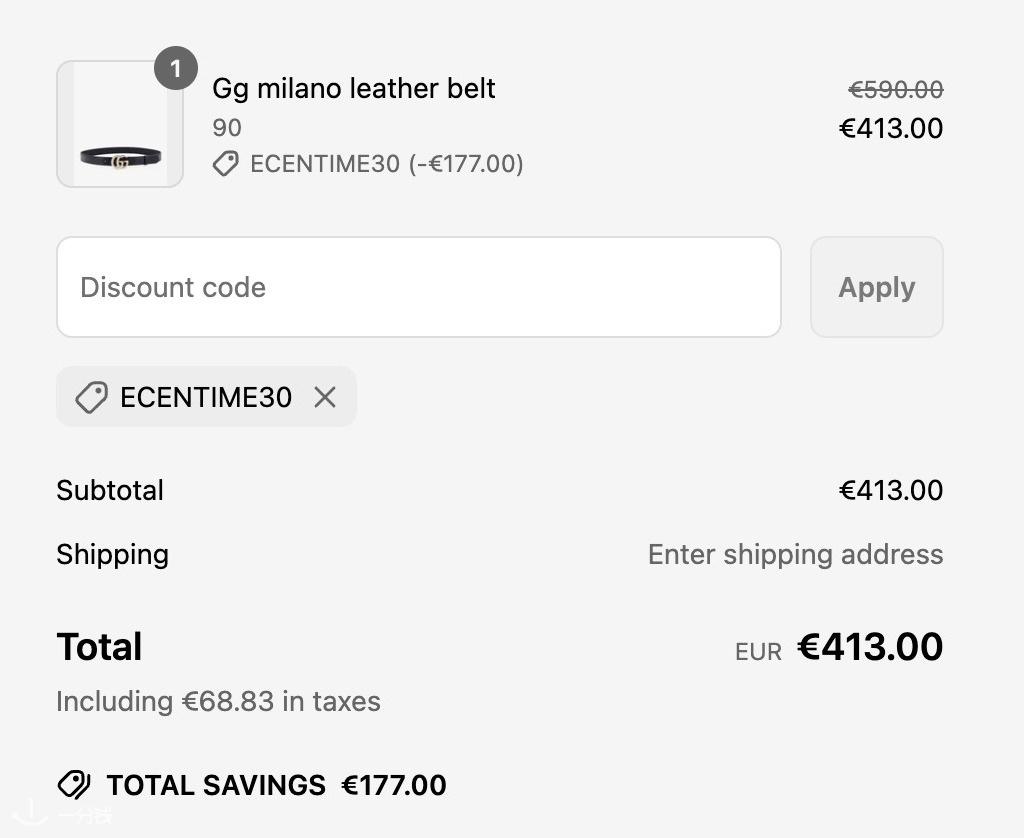Click the discounted €413.00 item price
The width and height of the screenshot is (1024, 838).
[891, 128]
